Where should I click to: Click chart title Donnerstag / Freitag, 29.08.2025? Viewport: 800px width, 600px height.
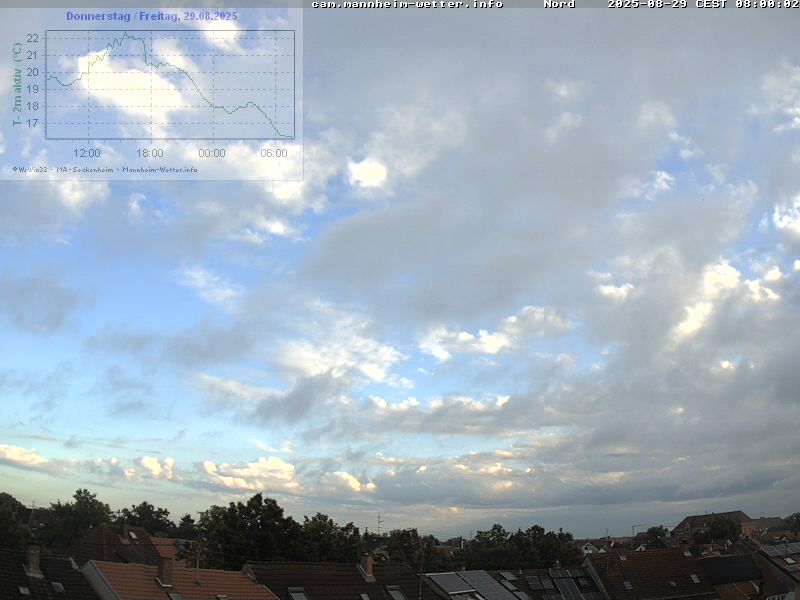click(152, 17)
